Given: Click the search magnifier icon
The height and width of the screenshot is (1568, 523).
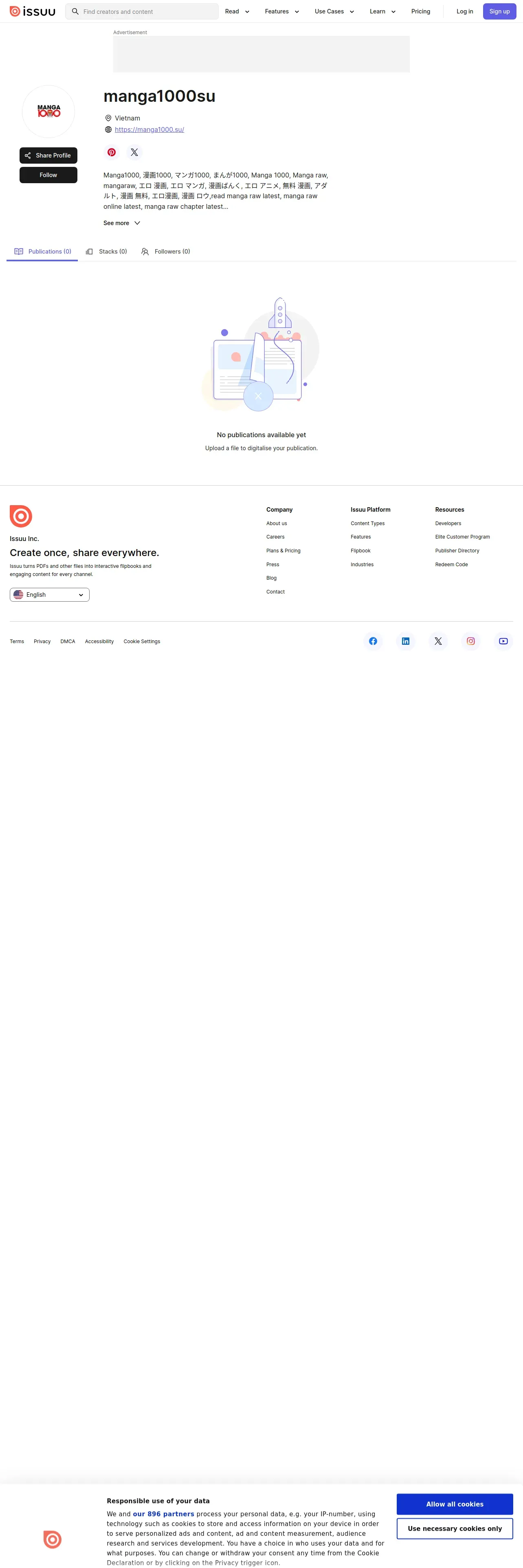Looking at the screenshot, I should click(x=75, y=11).
